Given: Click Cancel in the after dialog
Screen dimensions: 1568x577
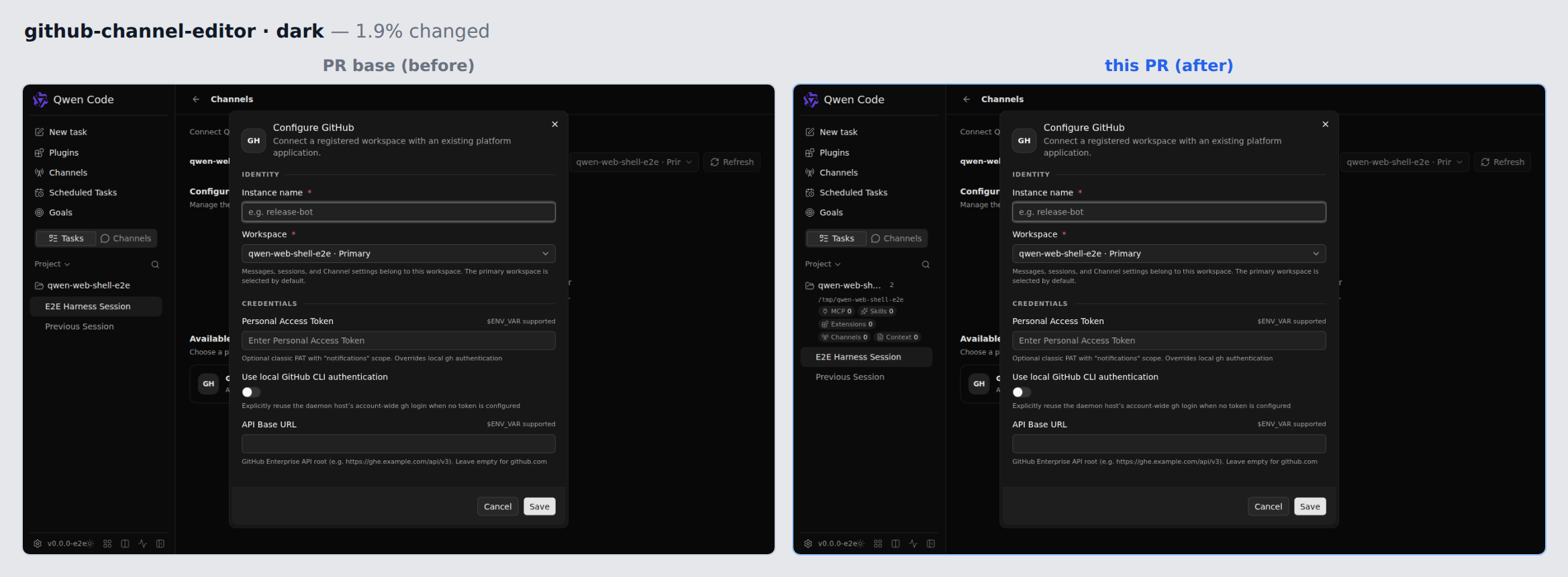Looking at the screenshot, I should tap(1268, 507).
